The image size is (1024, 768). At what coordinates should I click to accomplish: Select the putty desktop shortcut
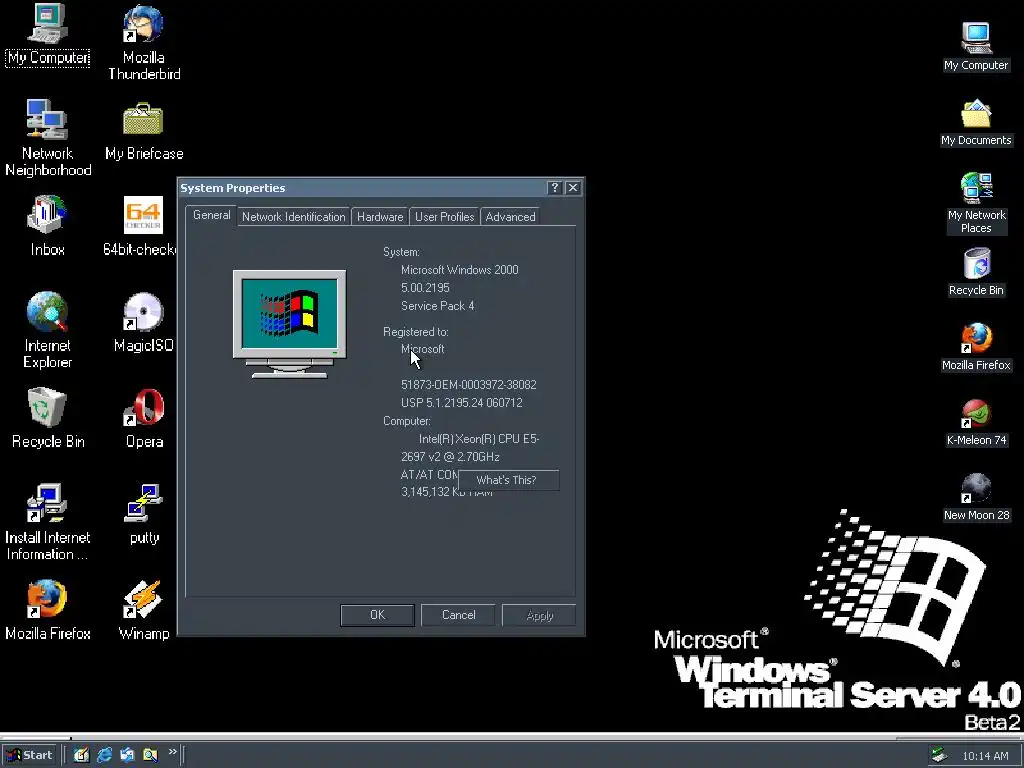click(144, 514)
